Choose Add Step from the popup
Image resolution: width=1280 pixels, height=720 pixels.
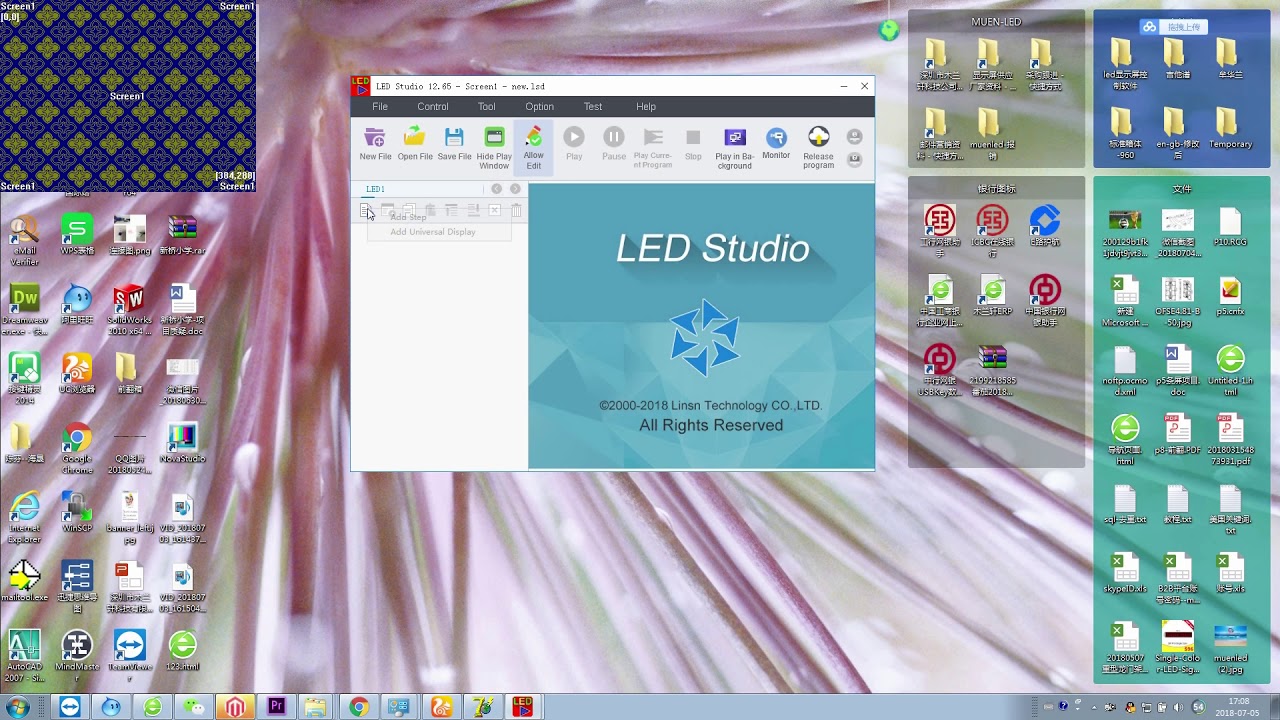pyautogui.click(x=408, y=217)
